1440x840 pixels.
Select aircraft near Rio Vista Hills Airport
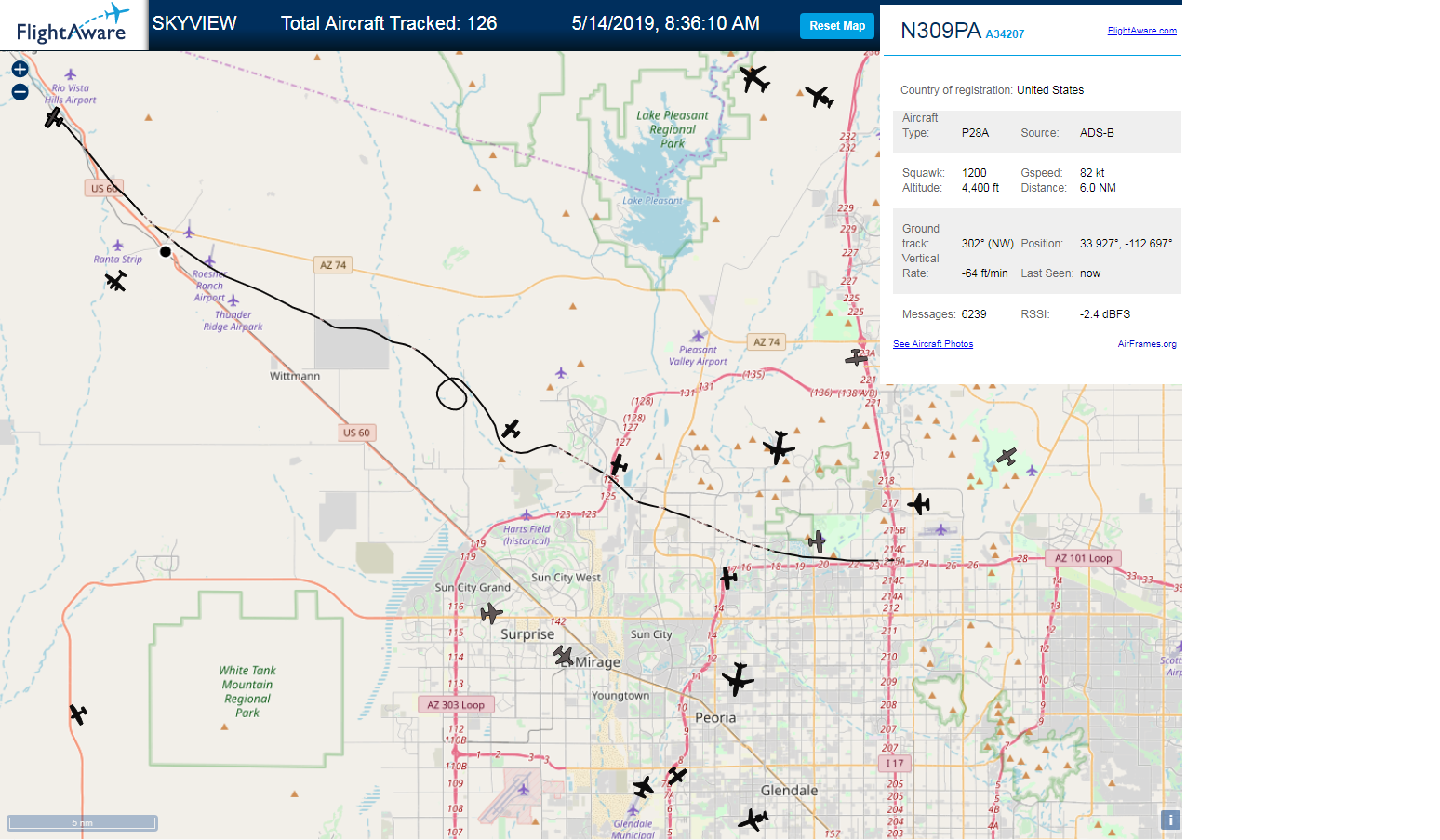pos(54,118)
